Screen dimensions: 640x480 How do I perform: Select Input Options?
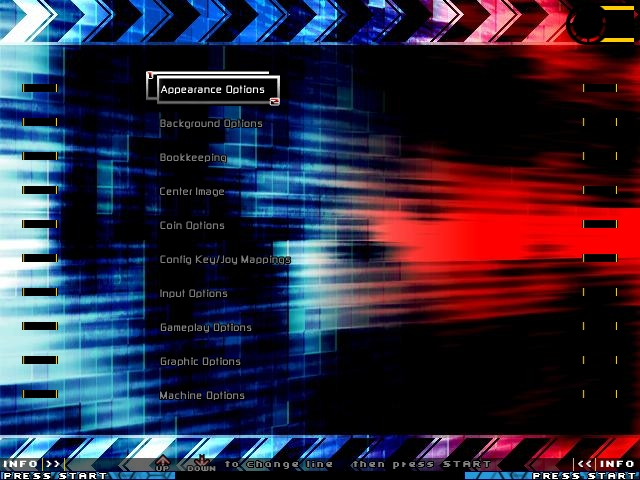coord(193,294)
